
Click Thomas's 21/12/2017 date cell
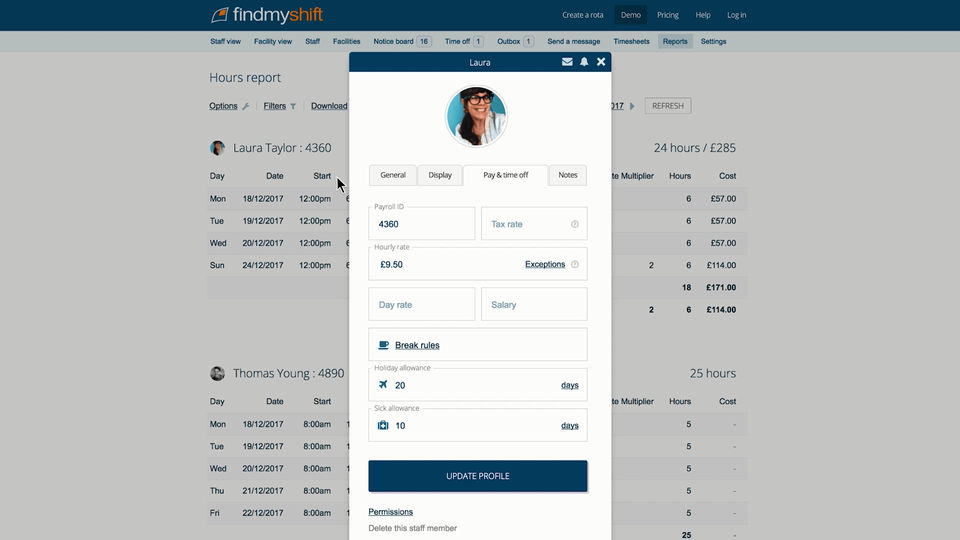pos(263,490)
